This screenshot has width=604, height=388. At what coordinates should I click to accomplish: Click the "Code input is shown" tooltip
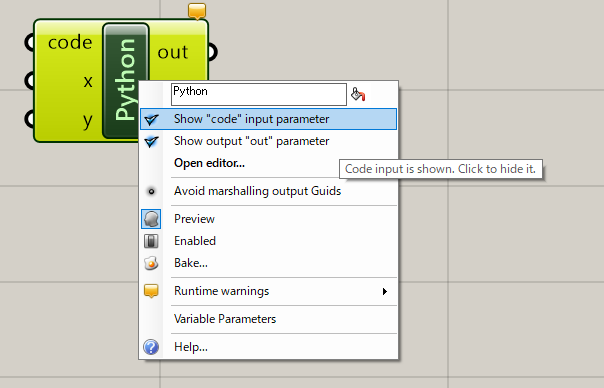441,169
